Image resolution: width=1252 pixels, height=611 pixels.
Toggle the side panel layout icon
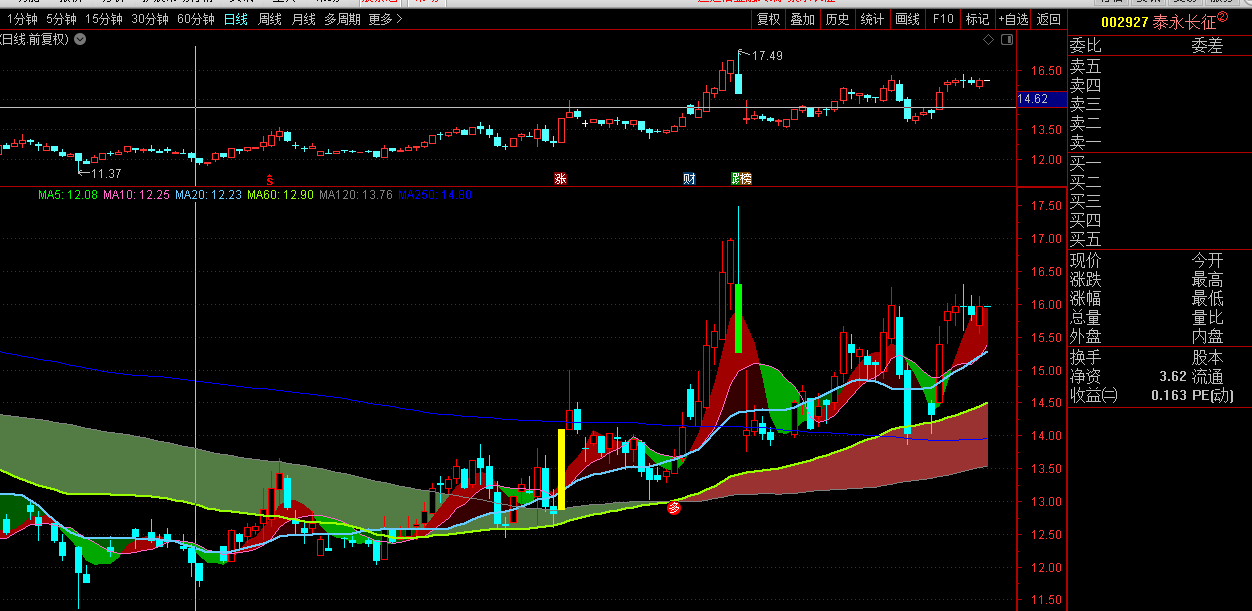pos(1006,40)
